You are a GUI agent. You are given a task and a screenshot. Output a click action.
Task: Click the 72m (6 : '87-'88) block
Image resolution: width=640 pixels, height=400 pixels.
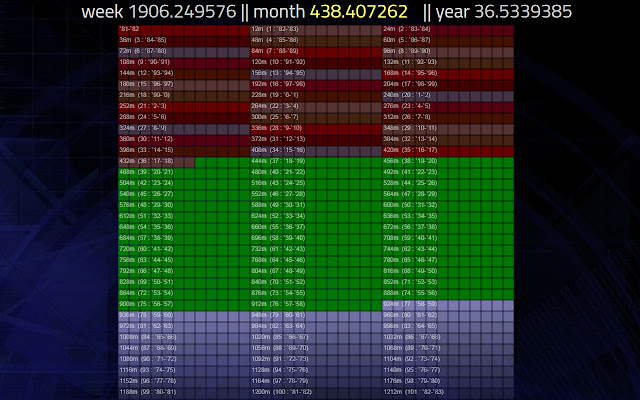click(184, 51)
